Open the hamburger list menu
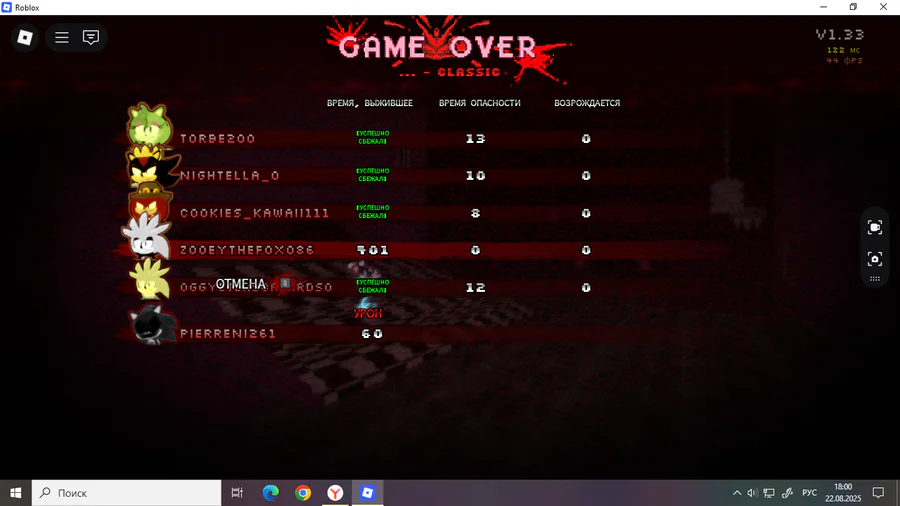Screen dimensions: 900x506 click(x=61, y=37)
